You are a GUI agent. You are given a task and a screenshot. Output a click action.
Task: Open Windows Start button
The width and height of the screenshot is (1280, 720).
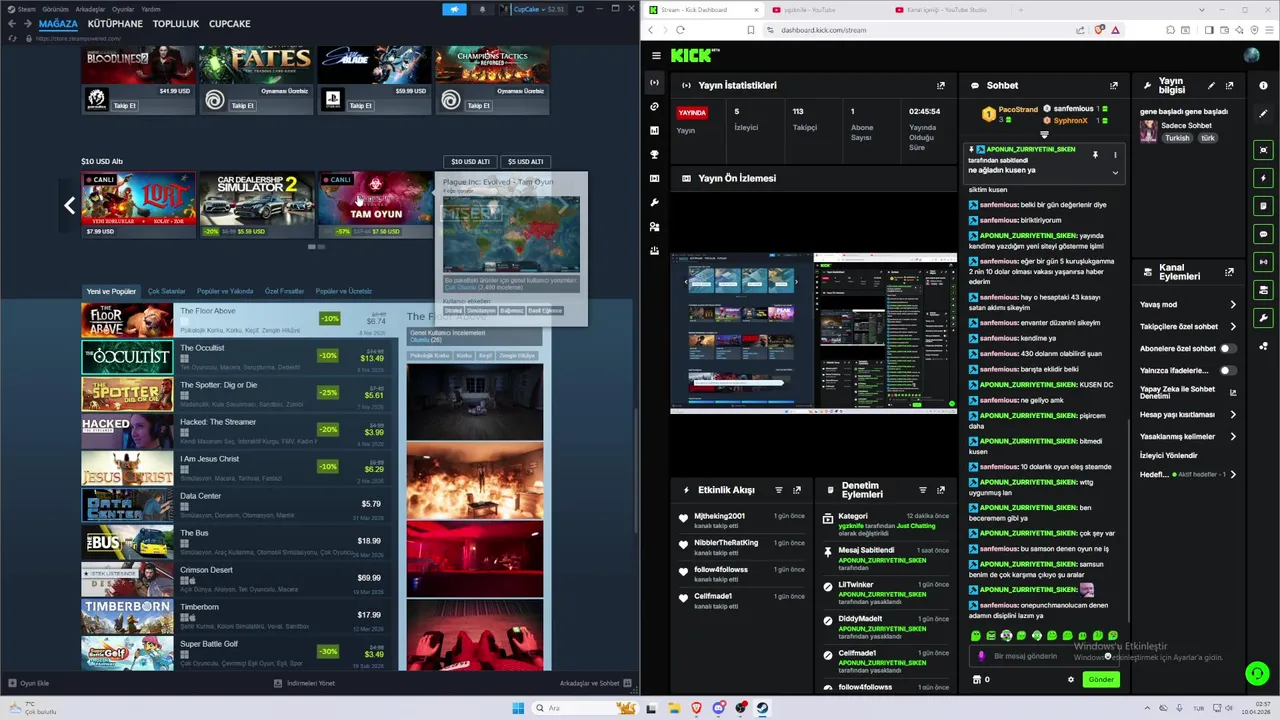coord(518,708)
